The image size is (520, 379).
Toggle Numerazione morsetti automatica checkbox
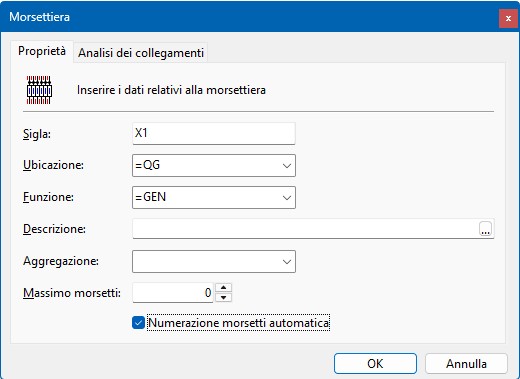(x=138, y=323)
